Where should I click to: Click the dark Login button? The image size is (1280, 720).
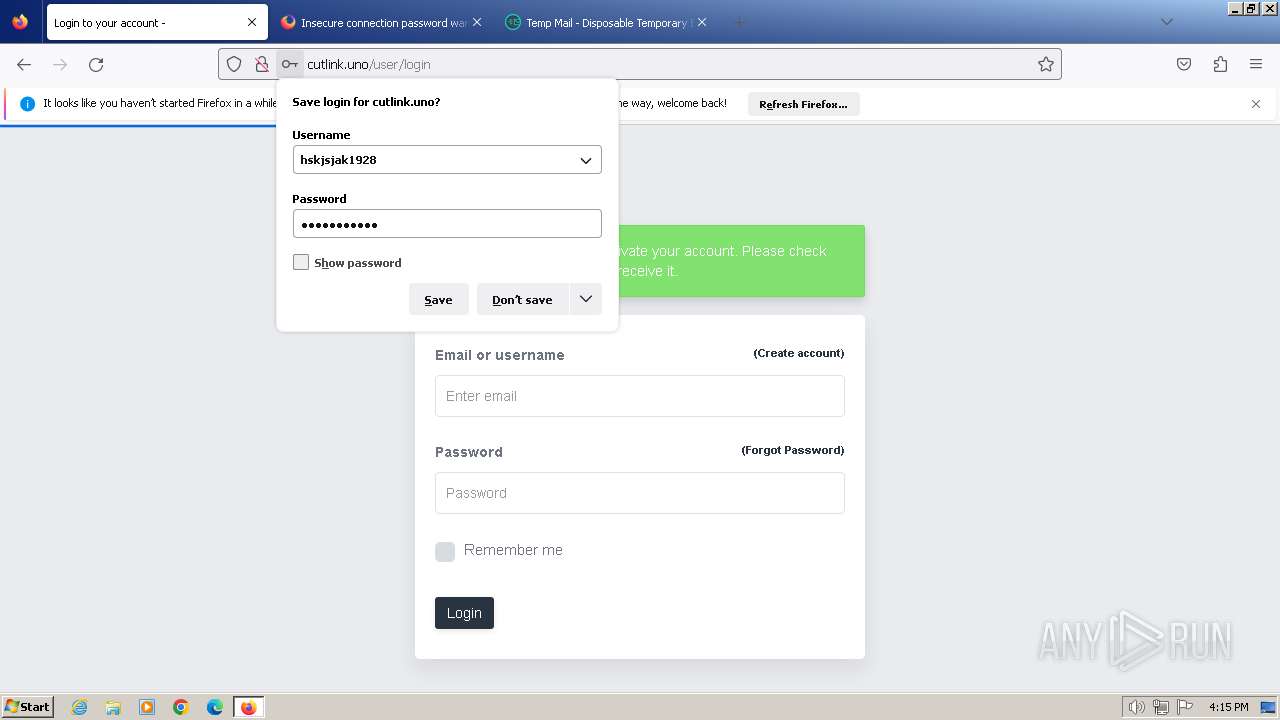(464, 613)
